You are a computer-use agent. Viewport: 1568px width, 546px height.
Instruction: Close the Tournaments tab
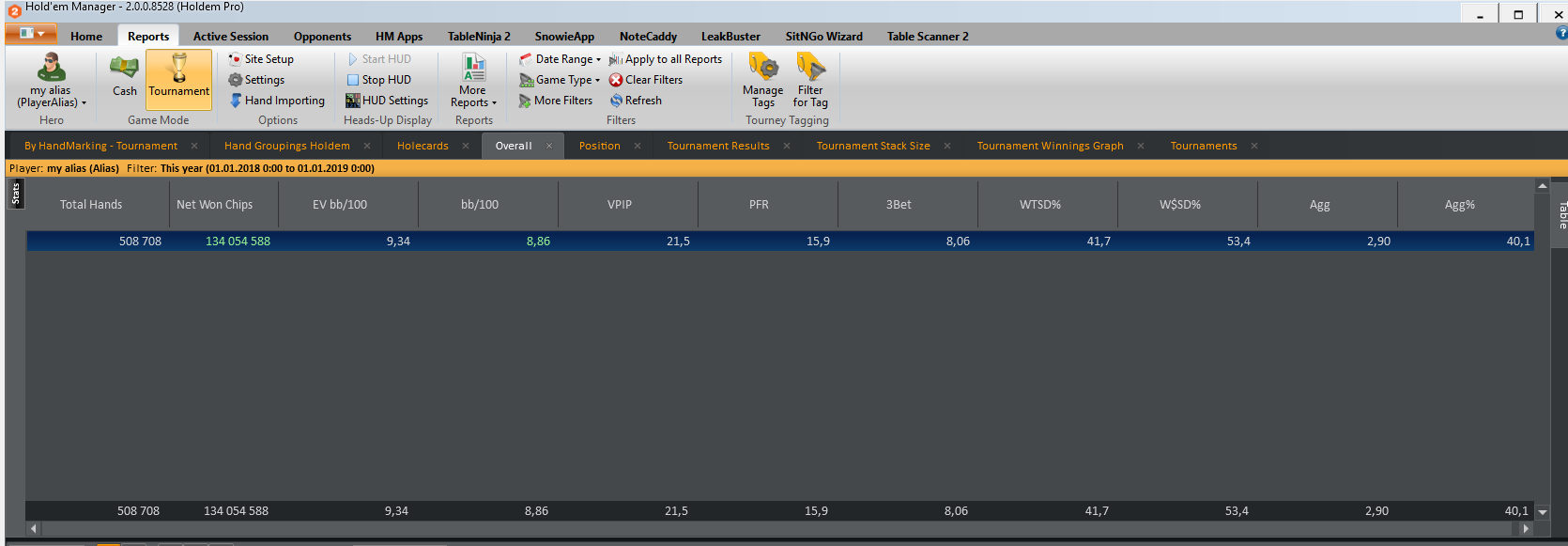1254,146
